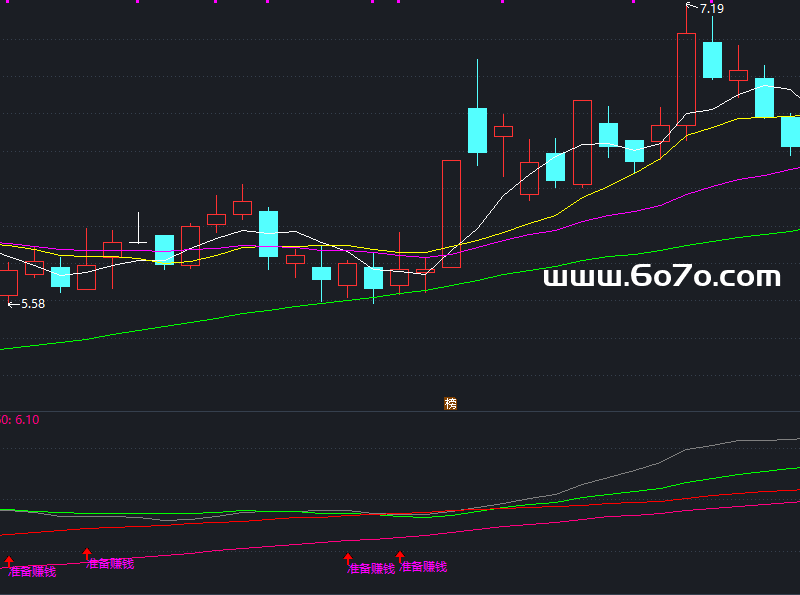Screen dimensions: 800x595
Task: Click the arrow marker beside the 7.19 high
Action: 691,7
